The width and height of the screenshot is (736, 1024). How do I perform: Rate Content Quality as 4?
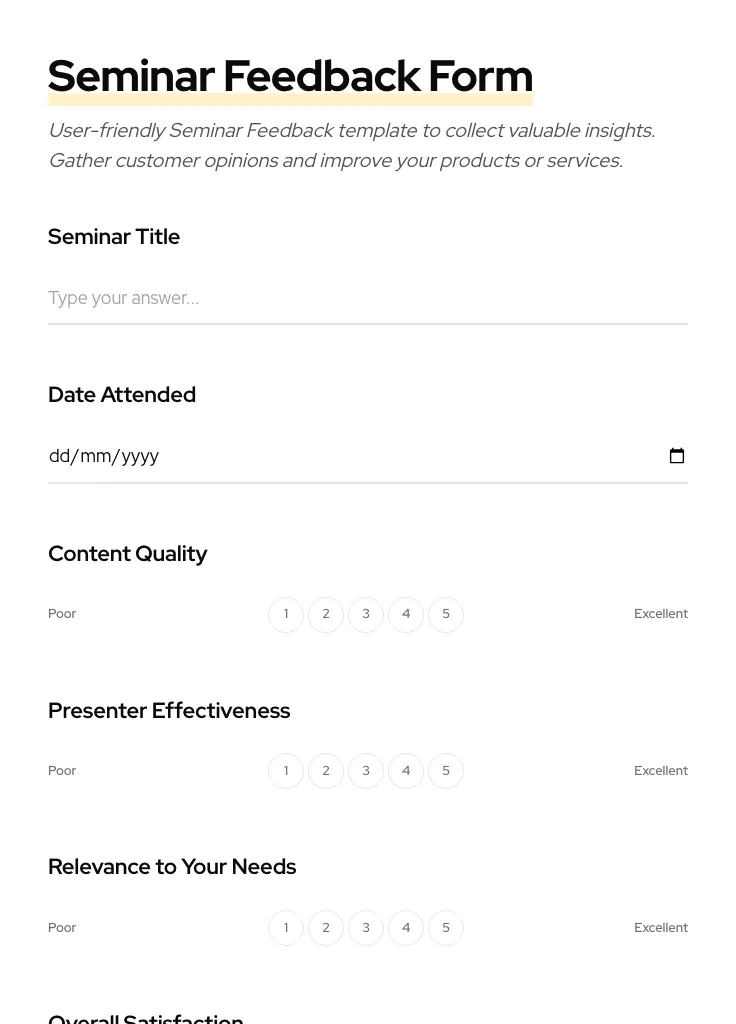[x=406, y=614]
